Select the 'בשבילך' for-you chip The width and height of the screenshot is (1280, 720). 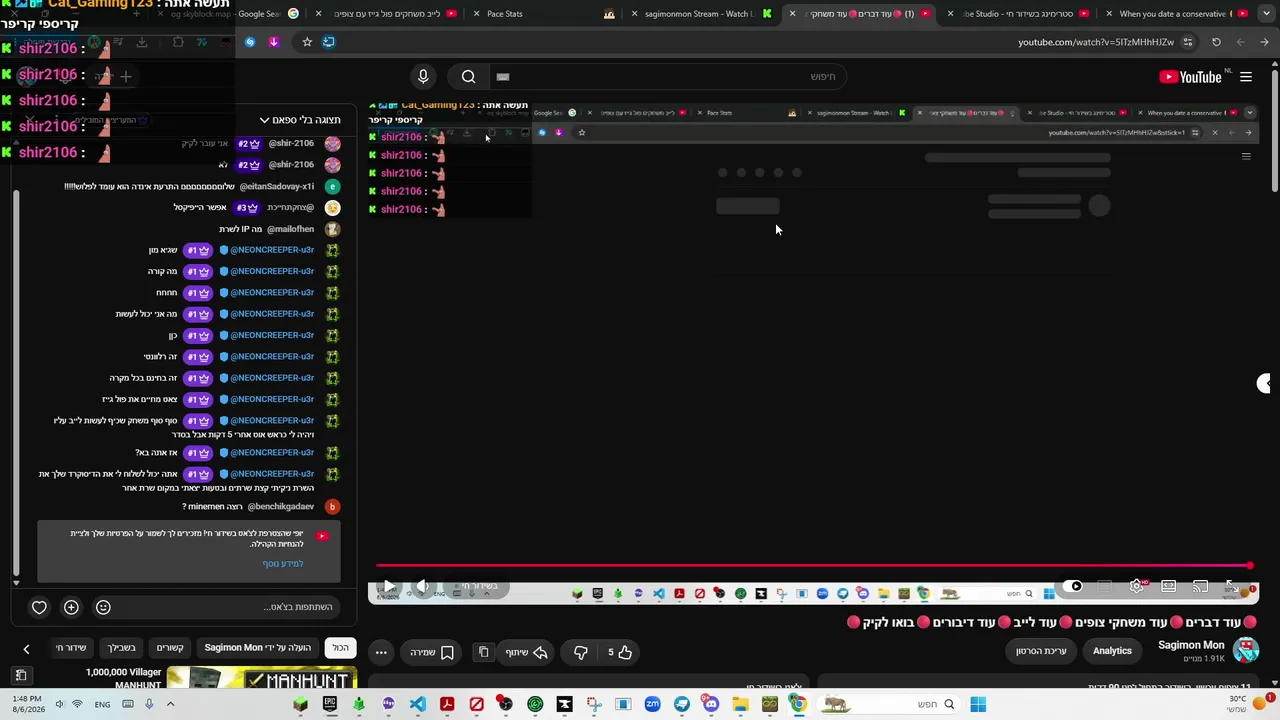(x=122, y=648)
